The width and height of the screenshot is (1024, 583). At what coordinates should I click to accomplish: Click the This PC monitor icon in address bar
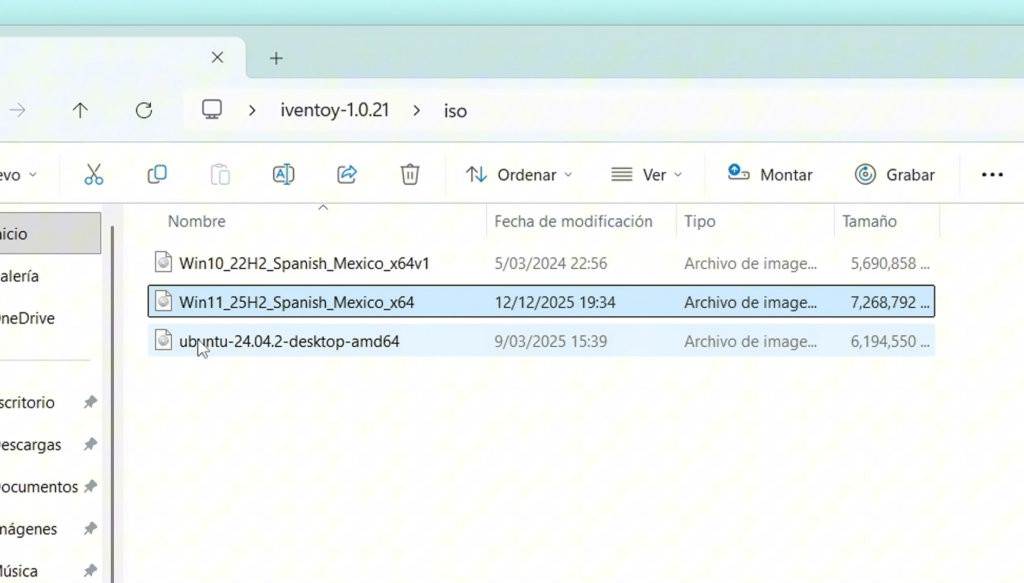coord(212,111)
